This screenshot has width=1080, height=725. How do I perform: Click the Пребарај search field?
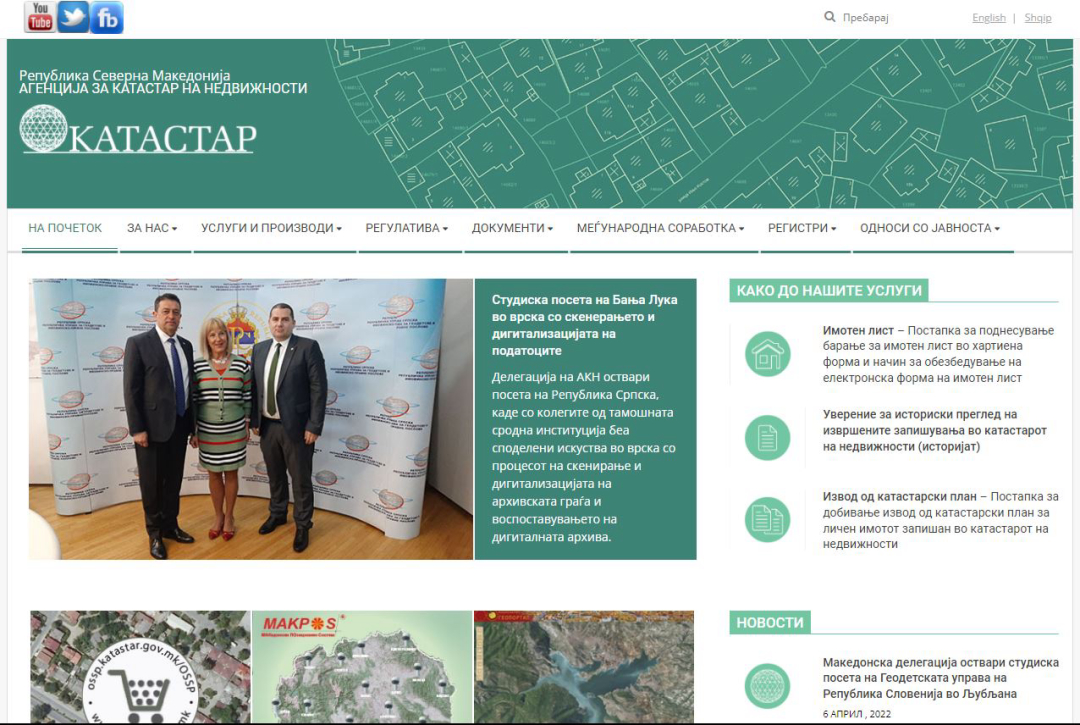866,18
